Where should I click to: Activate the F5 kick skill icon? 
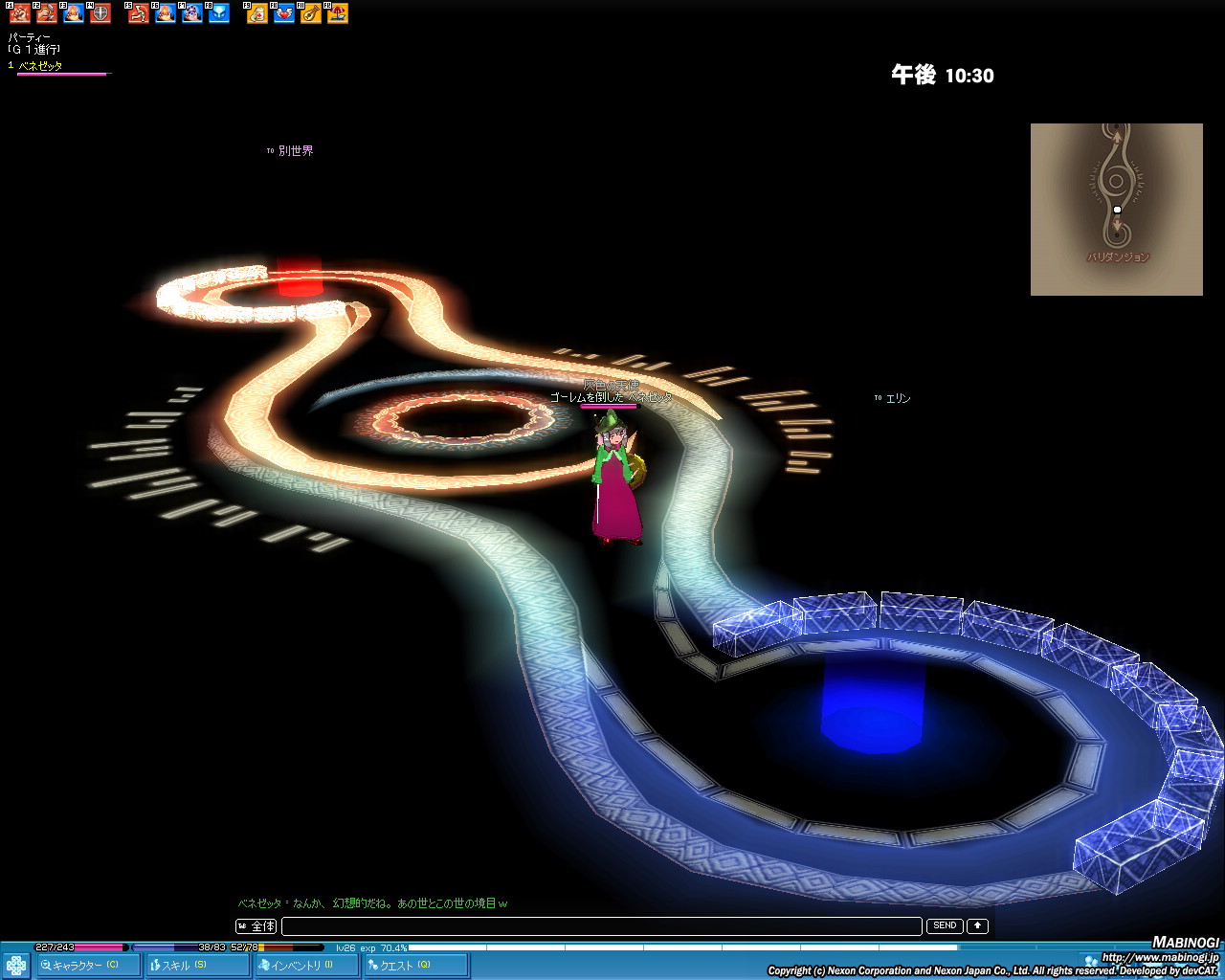[x=139, y=13]
